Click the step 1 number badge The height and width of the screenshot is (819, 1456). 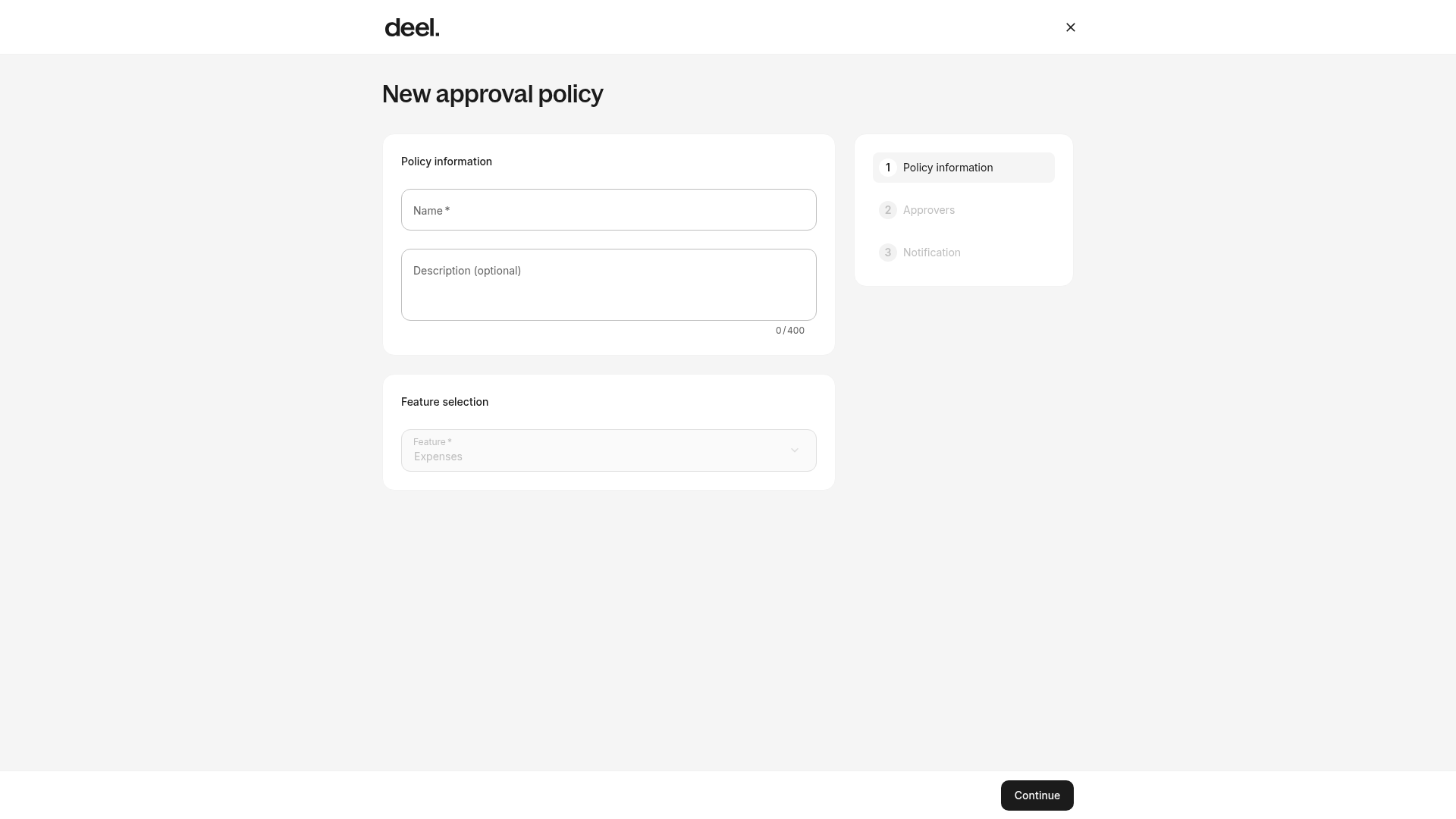887,168
